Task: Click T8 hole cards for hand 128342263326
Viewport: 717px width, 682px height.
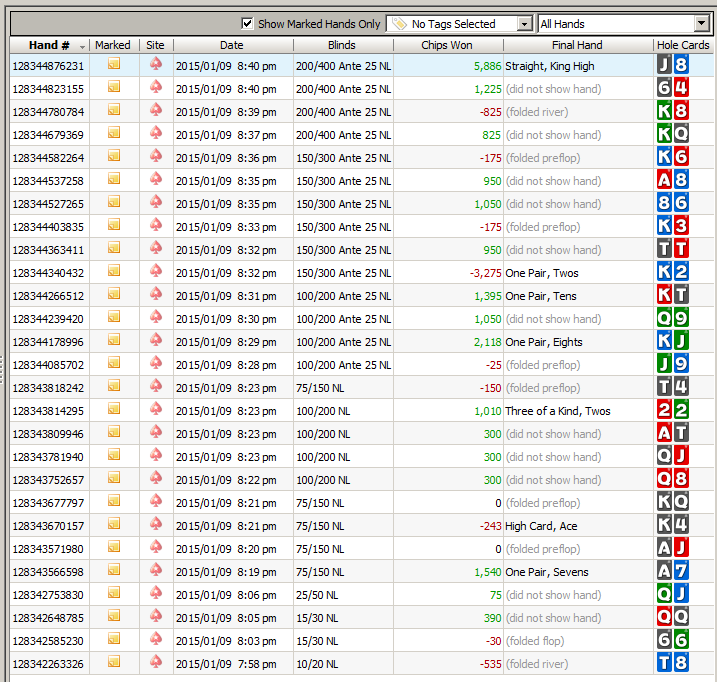Action: [673, 662]
